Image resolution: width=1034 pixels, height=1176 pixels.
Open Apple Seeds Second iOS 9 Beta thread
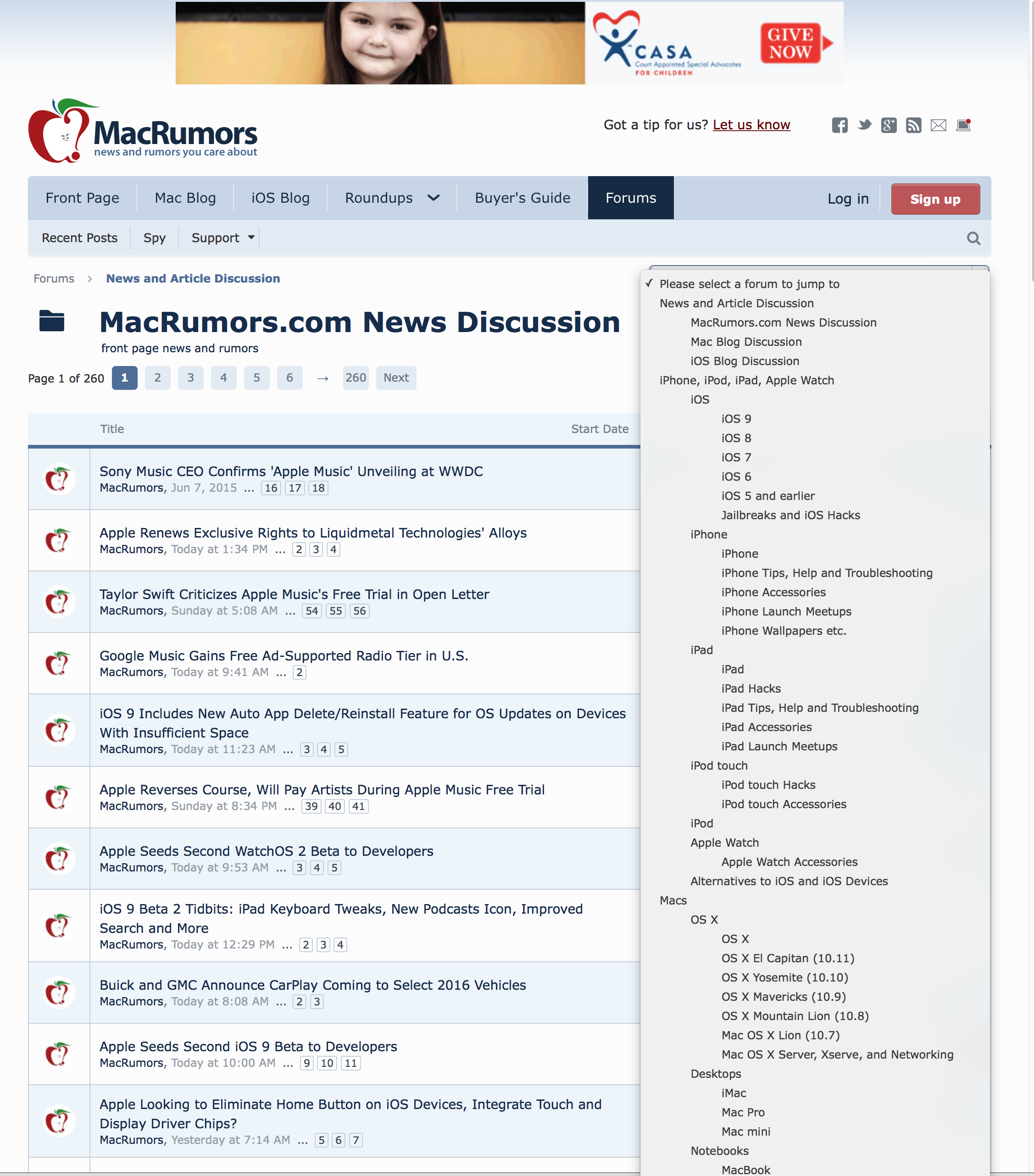tap(248, 1047)
